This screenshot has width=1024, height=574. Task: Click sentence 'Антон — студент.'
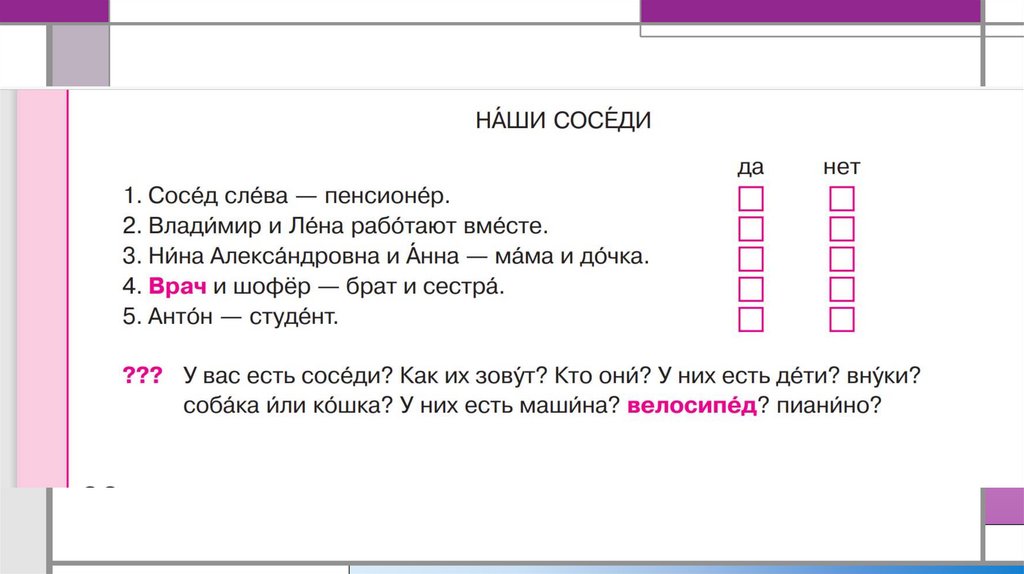pyautogui.click(x=243, y=316)
